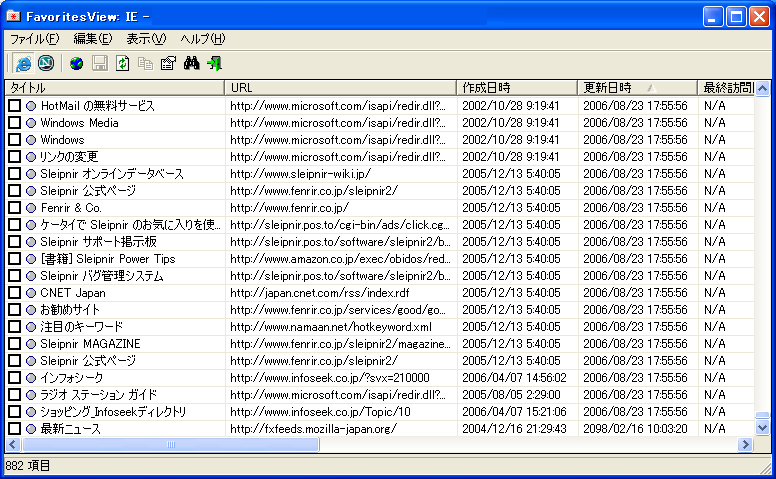The width and height of the screenshot is (776, 479).
Task: Click the round icon beside リンクの変更
Action: point(31,157)
